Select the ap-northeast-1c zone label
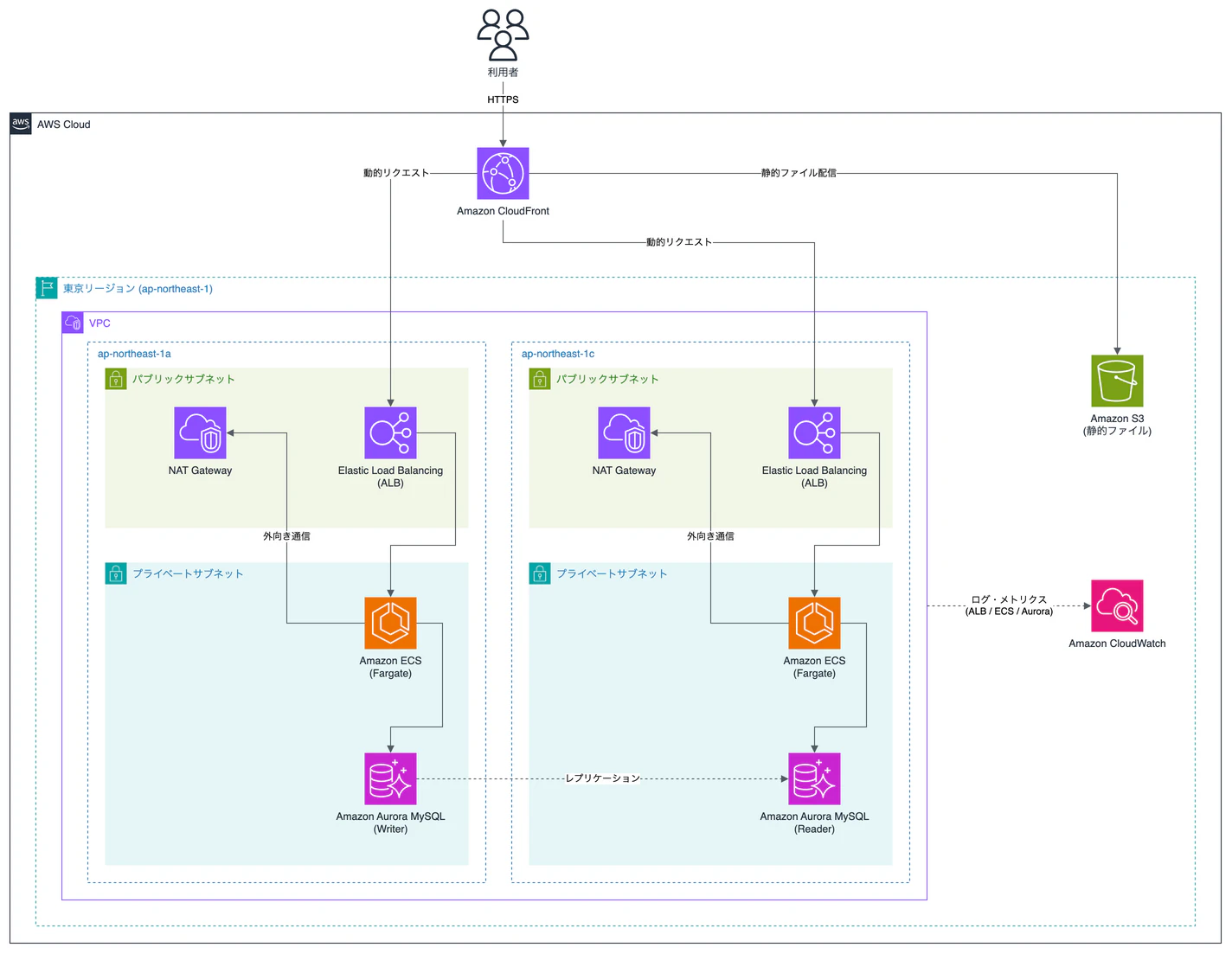 (x=558, y=354)
